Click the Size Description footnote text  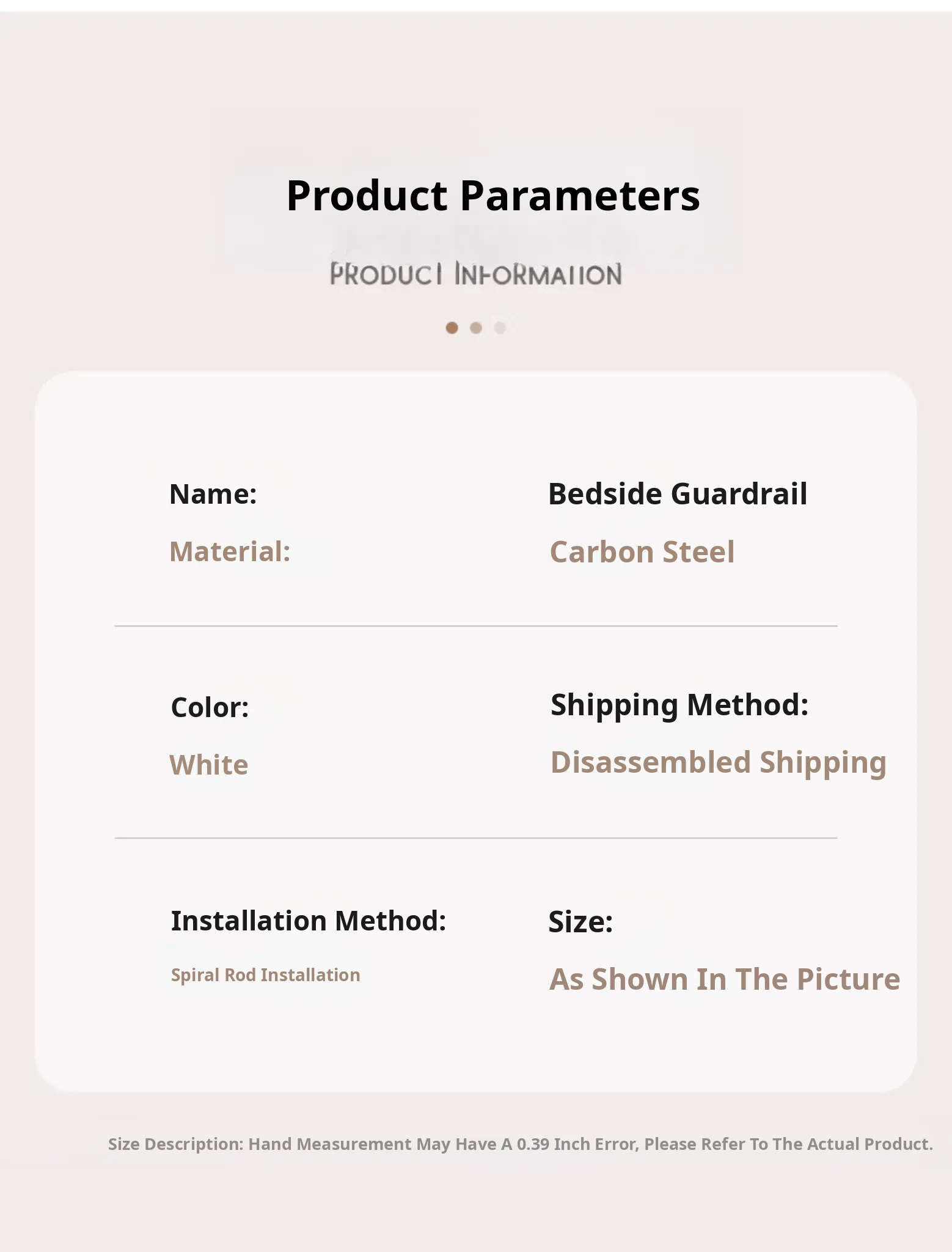[521, 1144]
